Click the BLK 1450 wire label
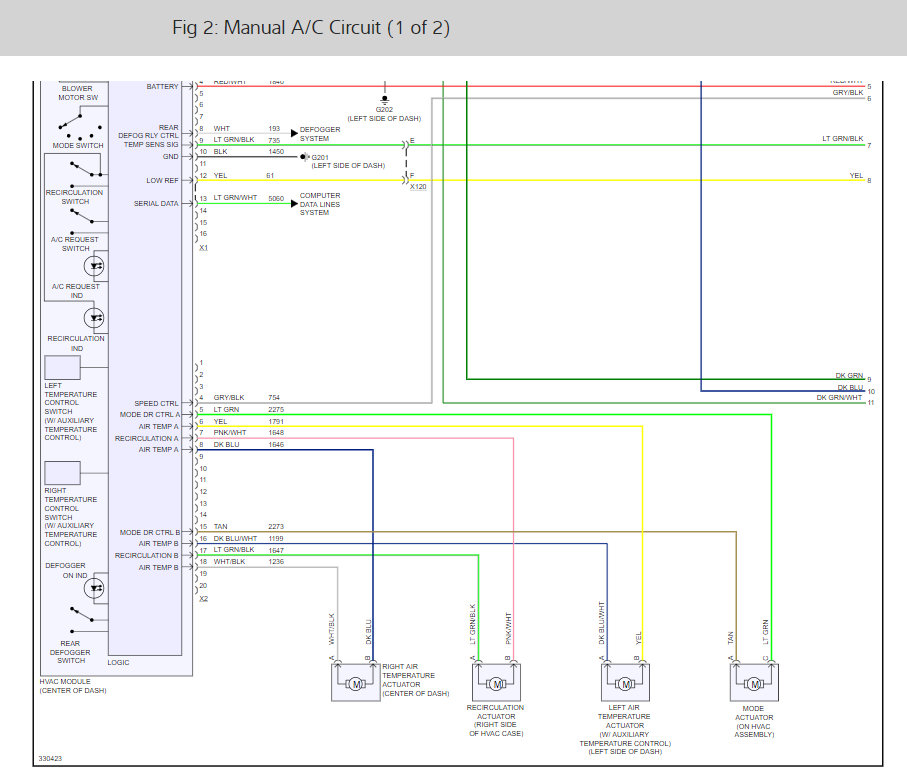Viewport: 907px width, 778px height. (x=249, y=152)
